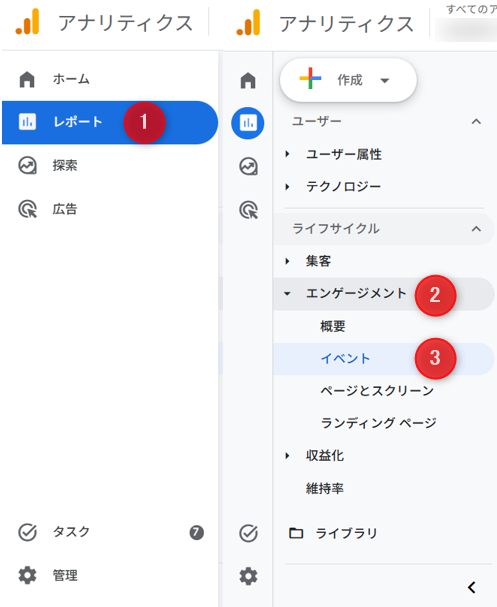Expand the テクノロジー tree arrow
Screen dimensions: 497x607
coord(287,187)
